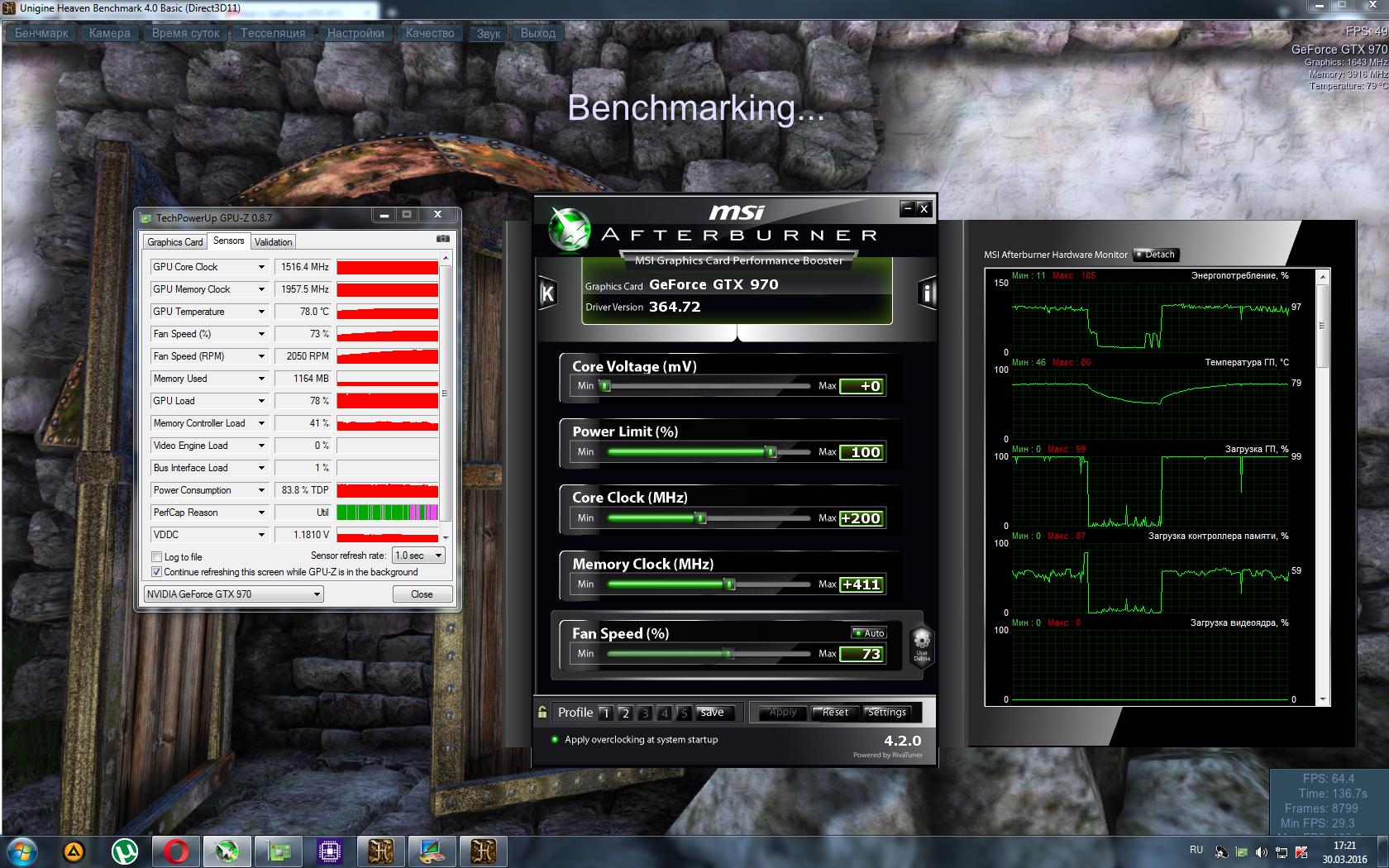The width and height of the screenshot is (1389, 868).
Task: Expand the GPU Temperature sensor dropdown
Action: click(261, 312)
